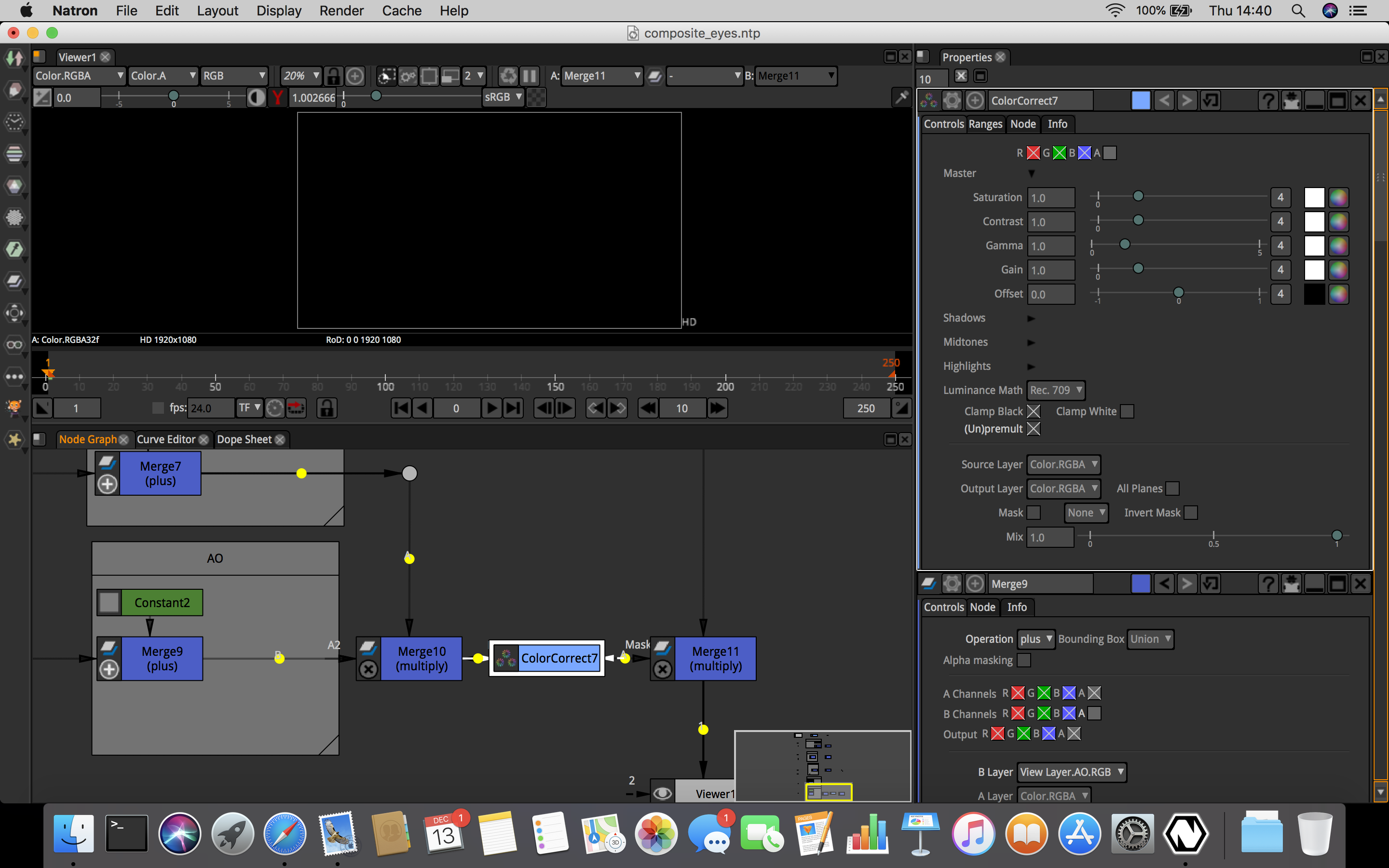Open the Image nodes toolbar icon

(14, 58)
